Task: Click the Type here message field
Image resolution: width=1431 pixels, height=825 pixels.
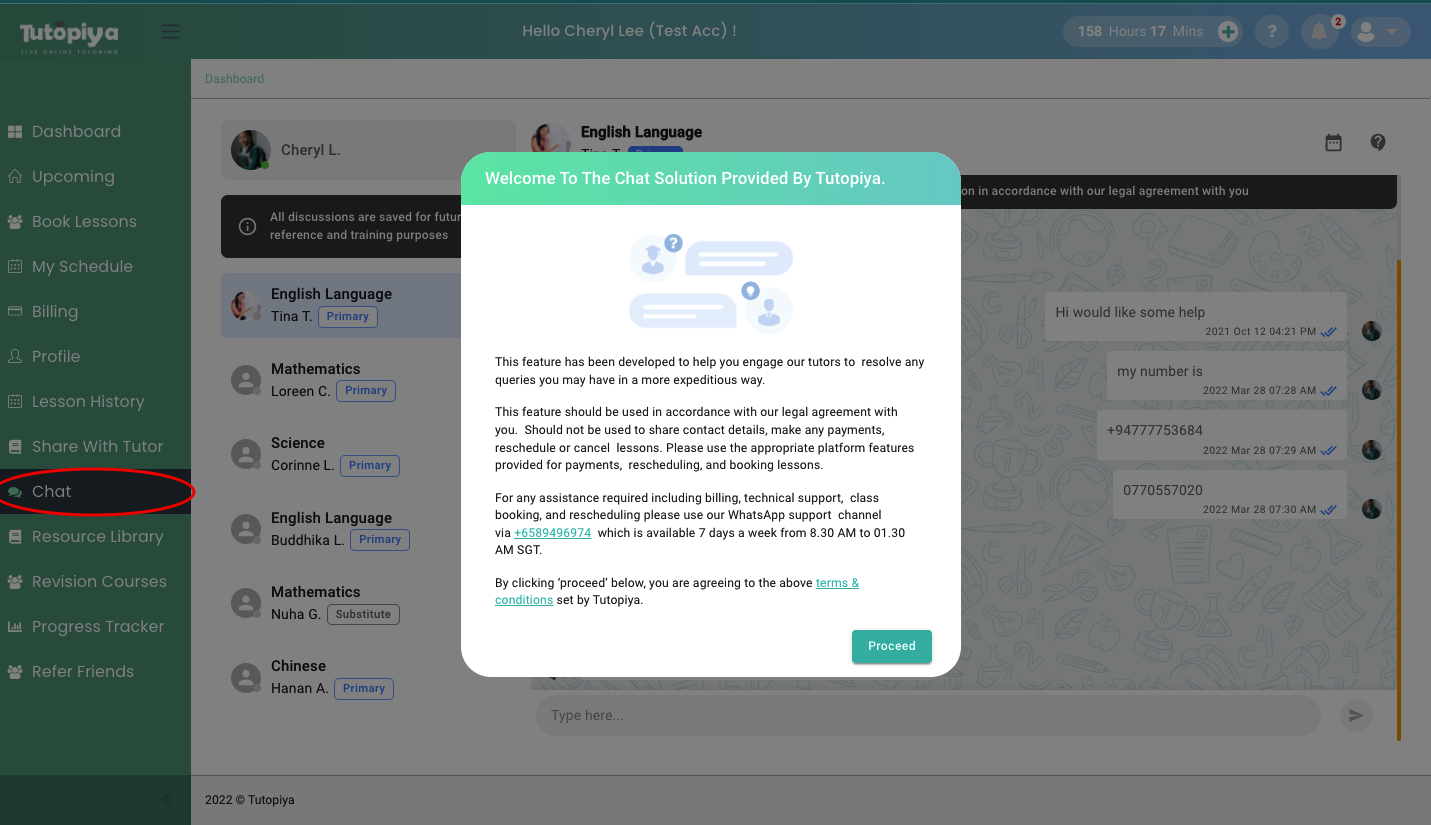Action: pyautogui.click(x=925, y=715)
